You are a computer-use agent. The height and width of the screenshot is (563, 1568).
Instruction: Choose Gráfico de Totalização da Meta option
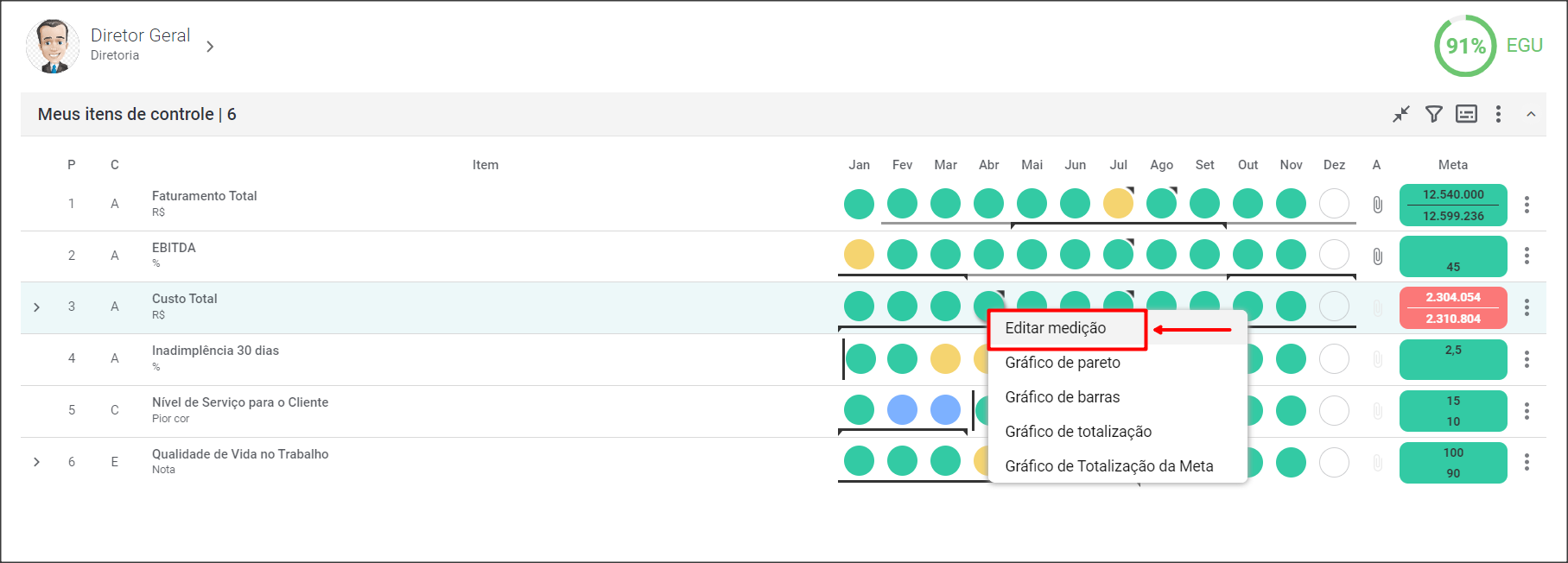[x=1108, y=466]
